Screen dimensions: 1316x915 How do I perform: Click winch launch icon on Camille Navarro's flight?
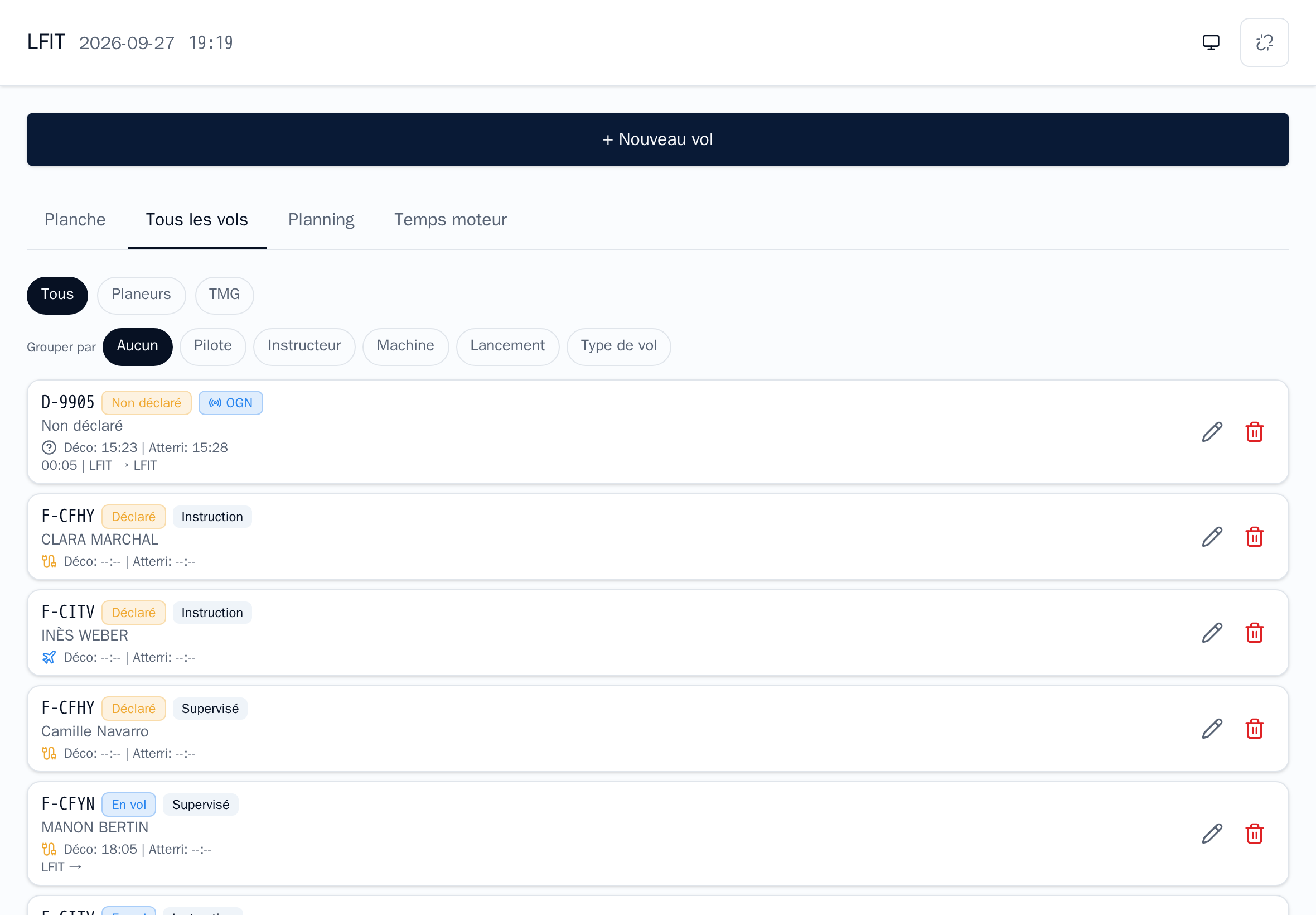[49, 754]
